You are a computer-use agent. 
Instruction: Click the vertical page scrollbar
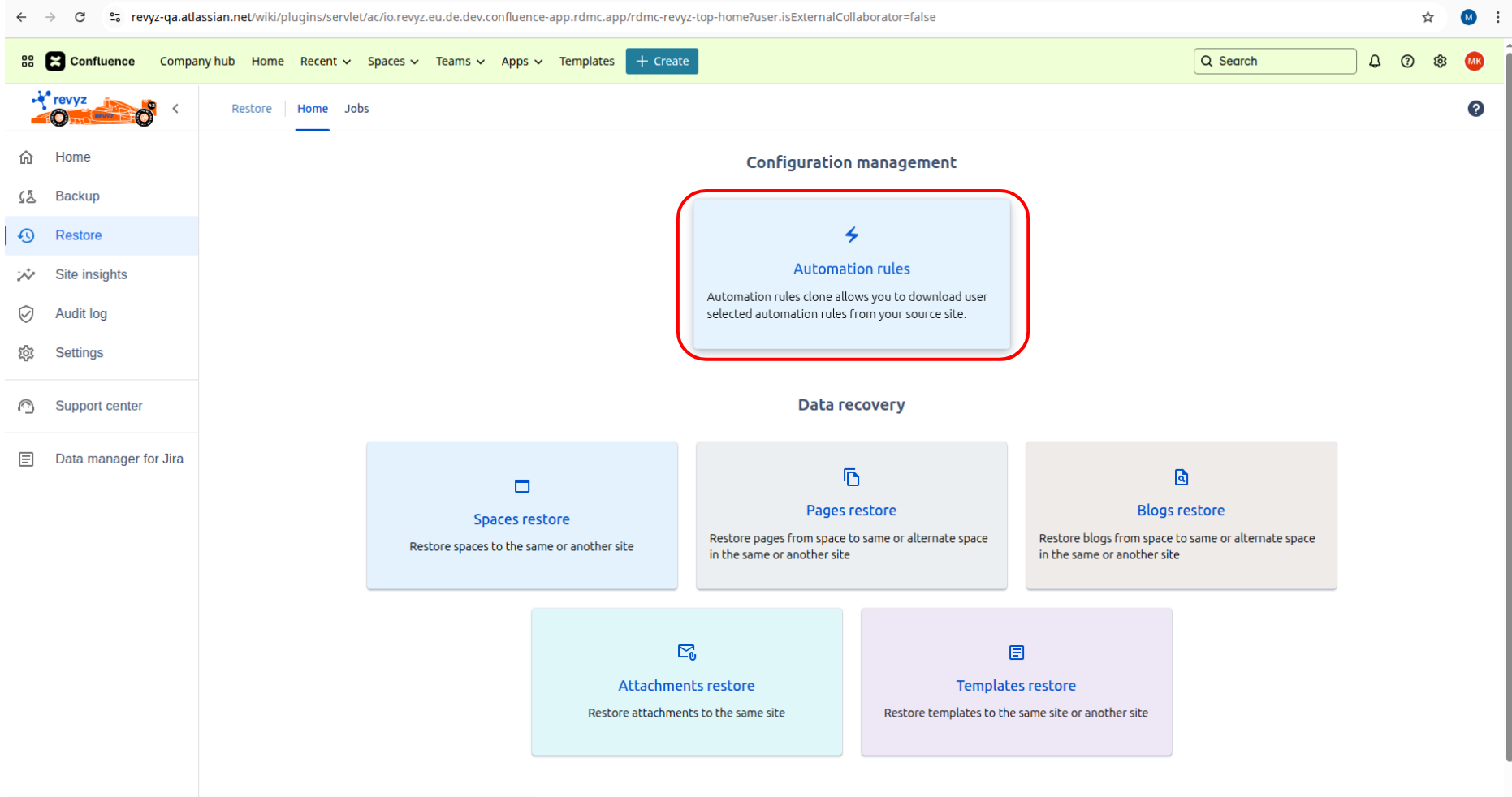(1507, 406)
